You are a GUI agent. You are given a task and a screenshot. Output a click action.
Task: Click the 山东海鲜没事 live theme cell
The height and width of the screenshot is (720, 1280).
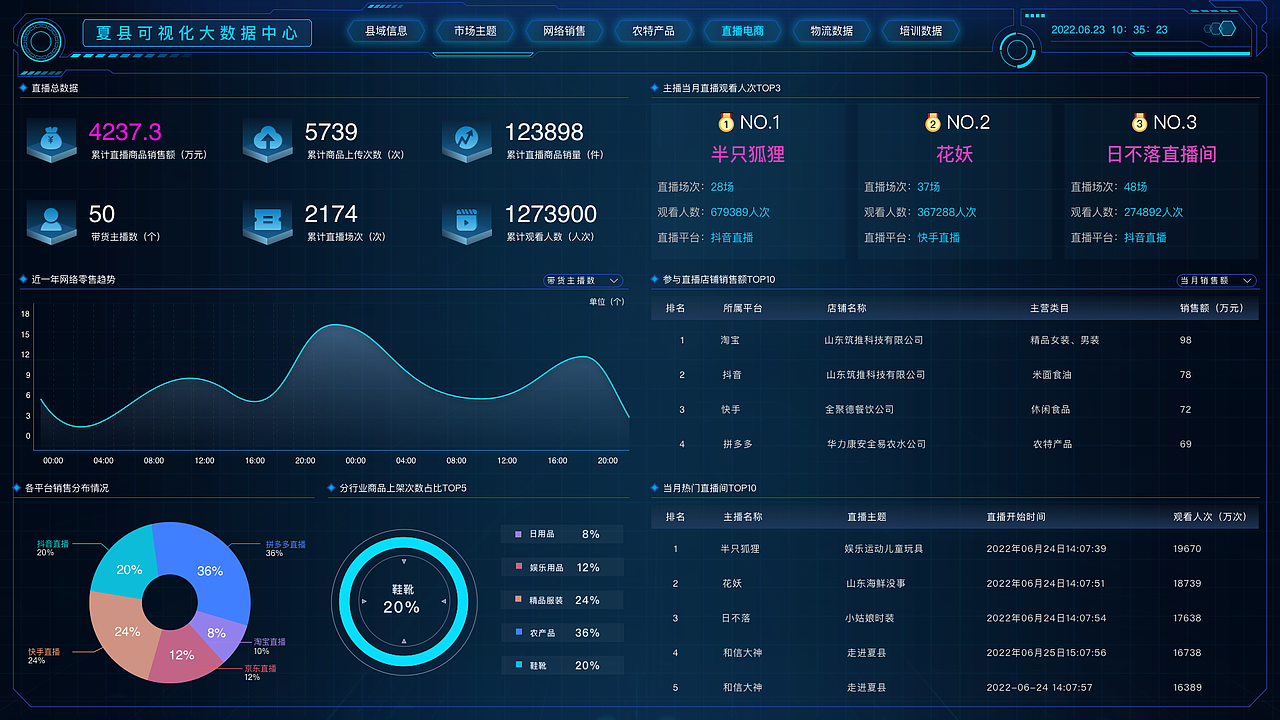pyautogui.click(x=876, y=583)
